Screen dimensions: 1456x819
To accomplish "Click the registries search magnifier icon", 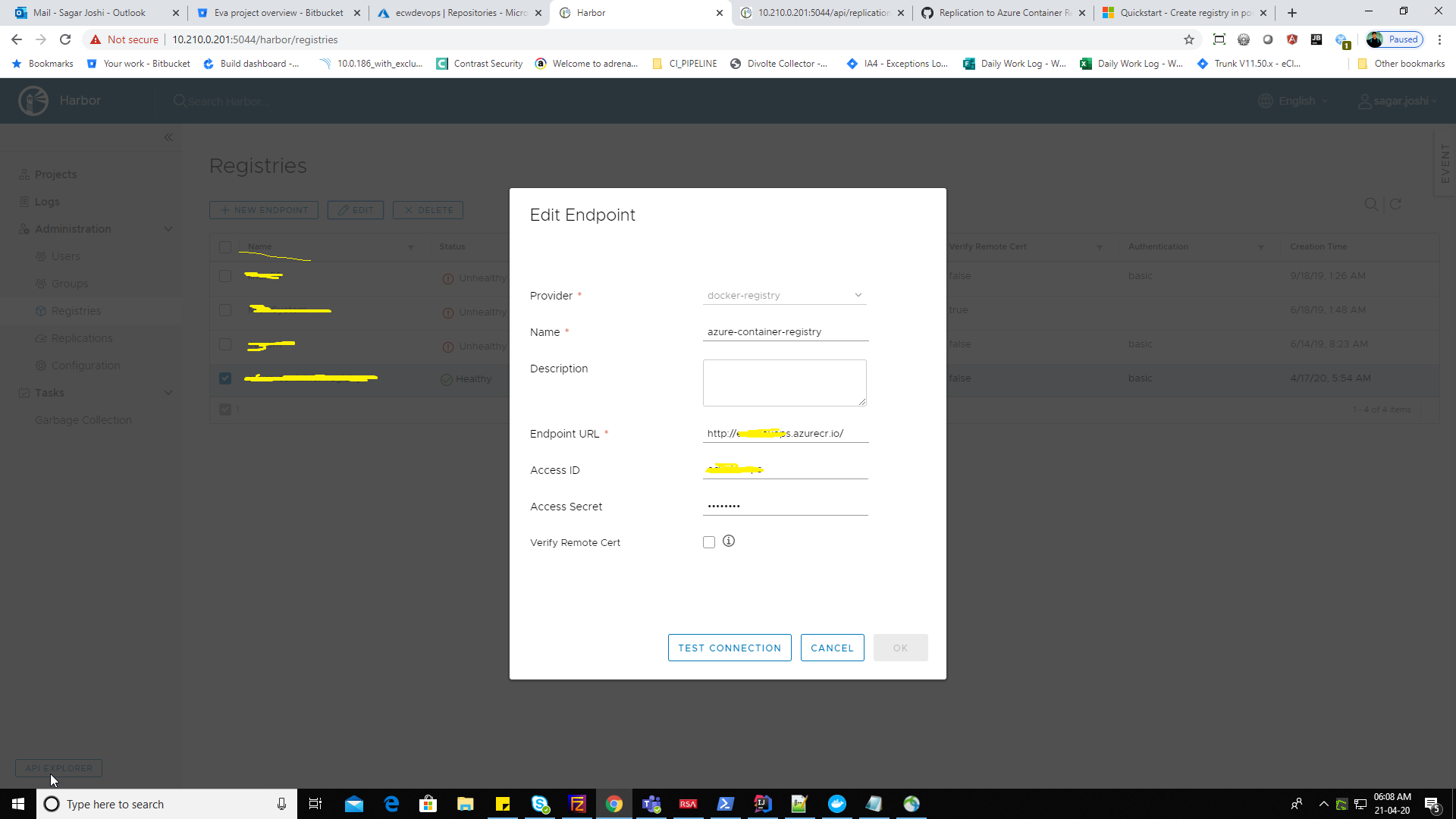I will tap(1371, 204).
